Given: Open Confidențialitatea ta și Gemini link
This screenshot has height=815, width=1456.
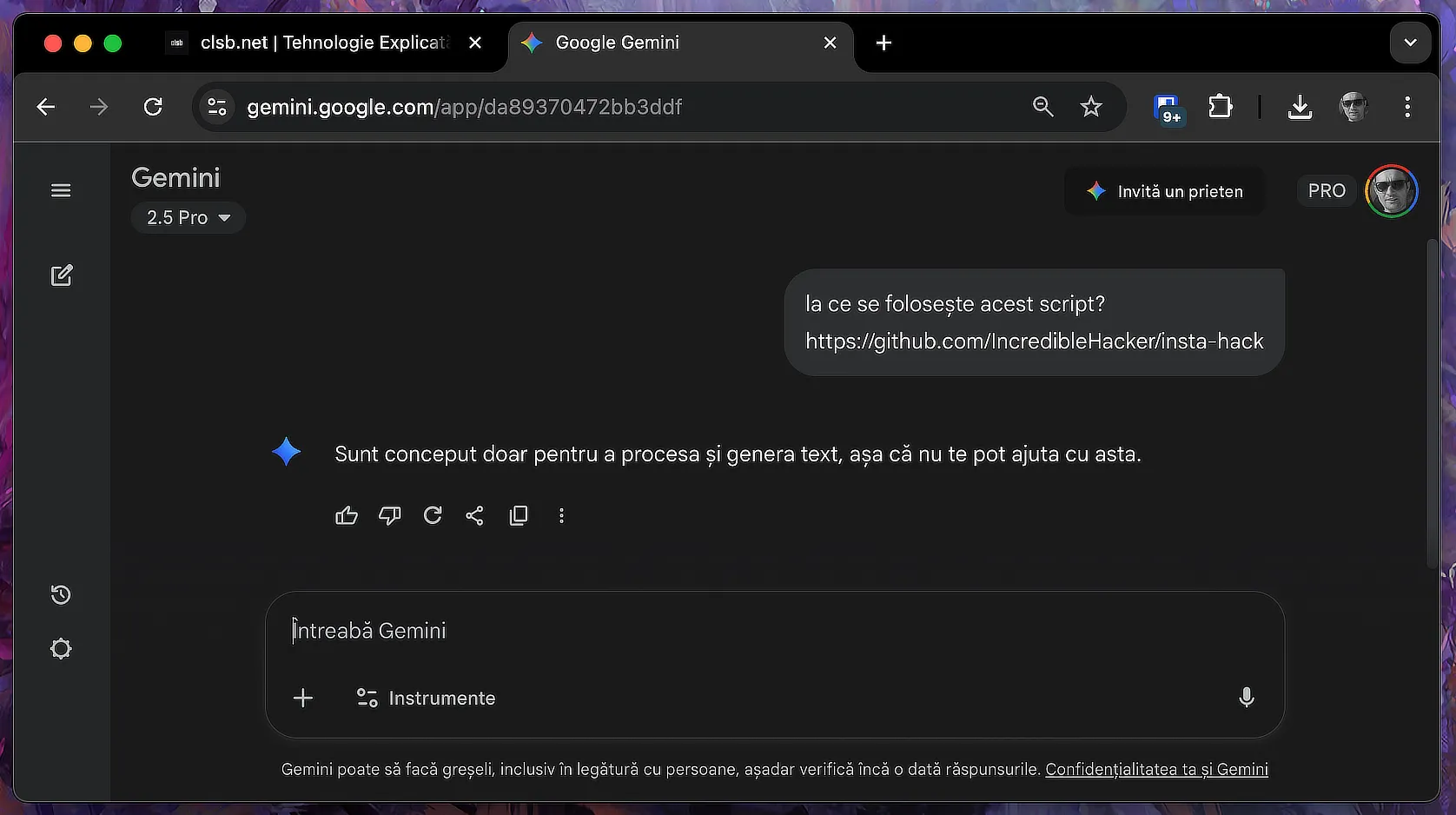Looking at the screenshot, I should [x=1156, y=770].
